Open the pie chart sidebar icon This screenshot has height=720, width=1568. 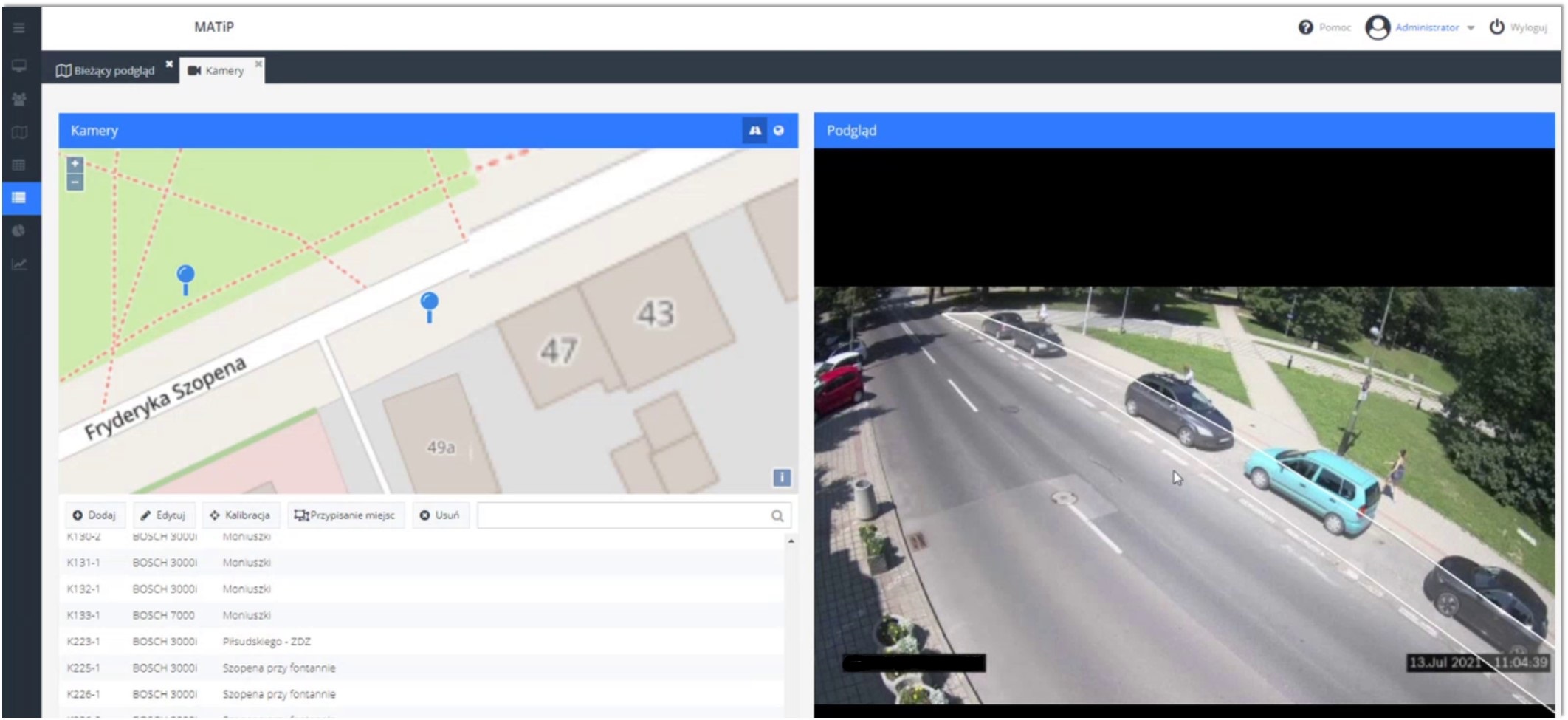[x=19, y=231]
